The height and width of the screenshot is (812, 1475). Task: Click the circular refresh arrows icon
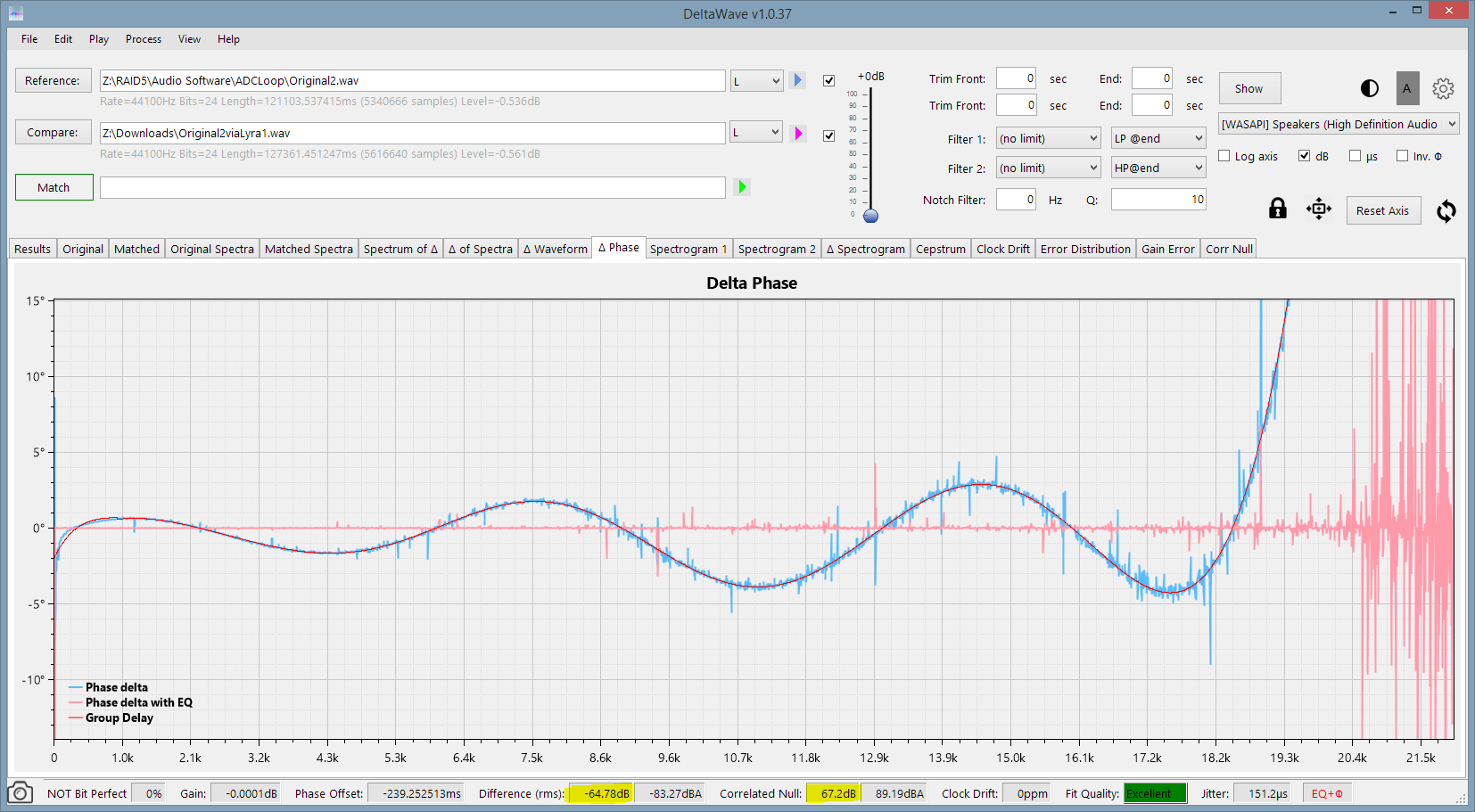point(1446,211)
